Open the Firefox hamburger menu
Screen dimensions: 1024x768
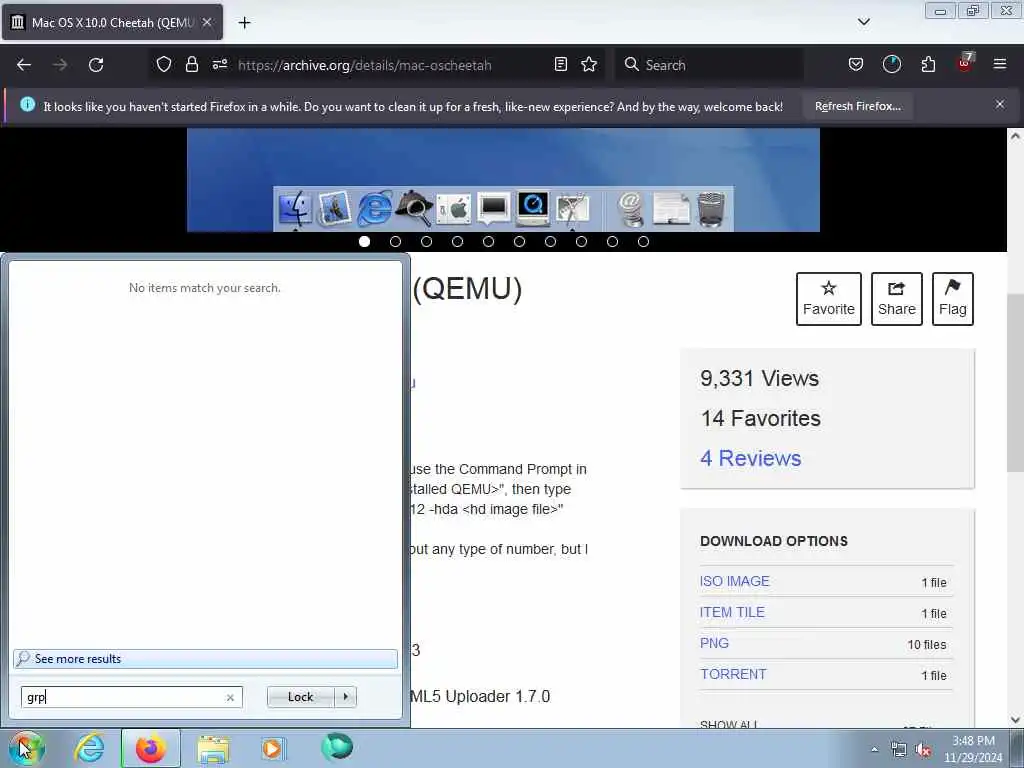tap(1000, 64)
